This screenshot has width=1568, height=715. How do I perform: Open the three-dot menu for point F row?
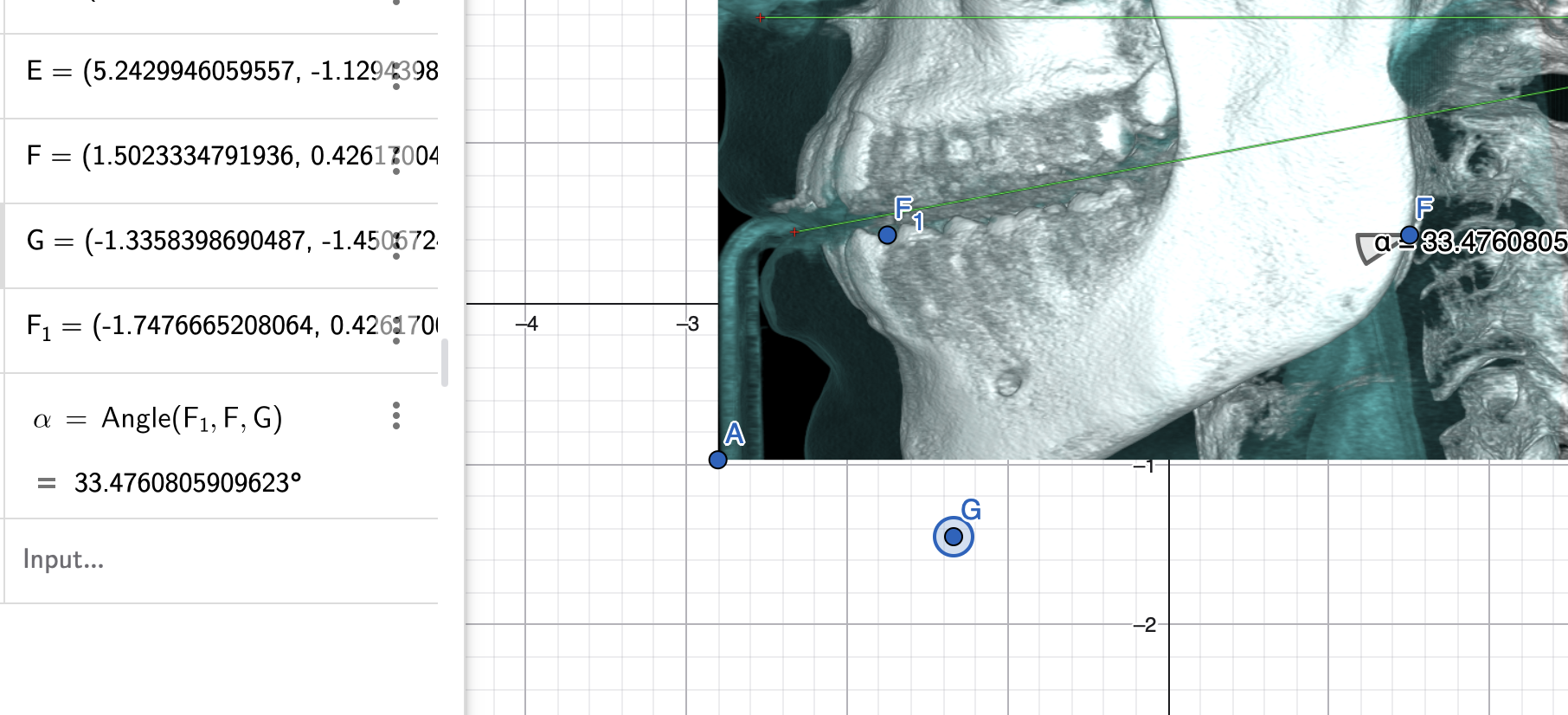click(396, 160)
